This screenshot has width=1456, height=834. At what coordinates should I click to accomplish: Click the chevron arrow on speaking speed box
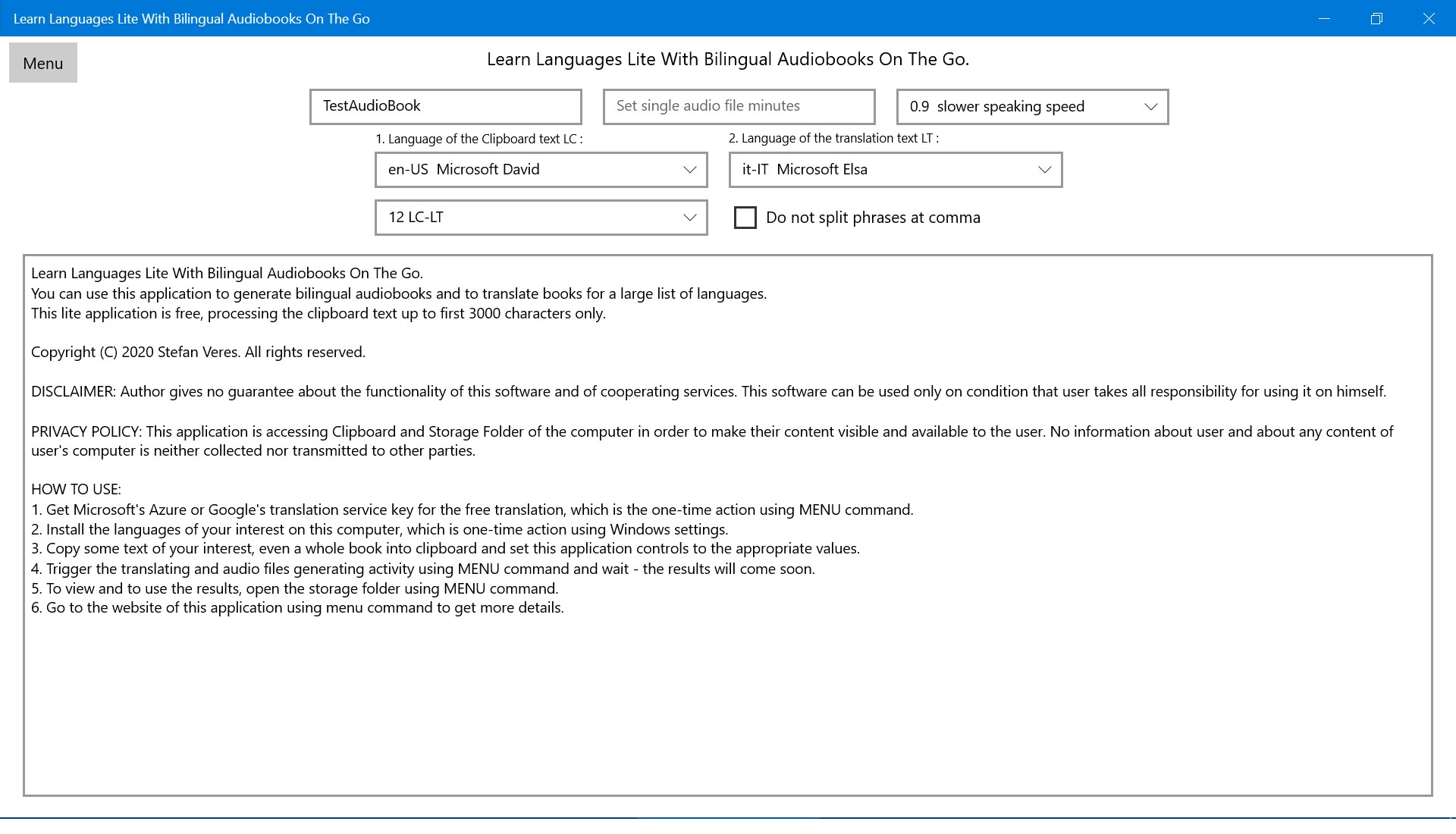tap(1150, 107)
